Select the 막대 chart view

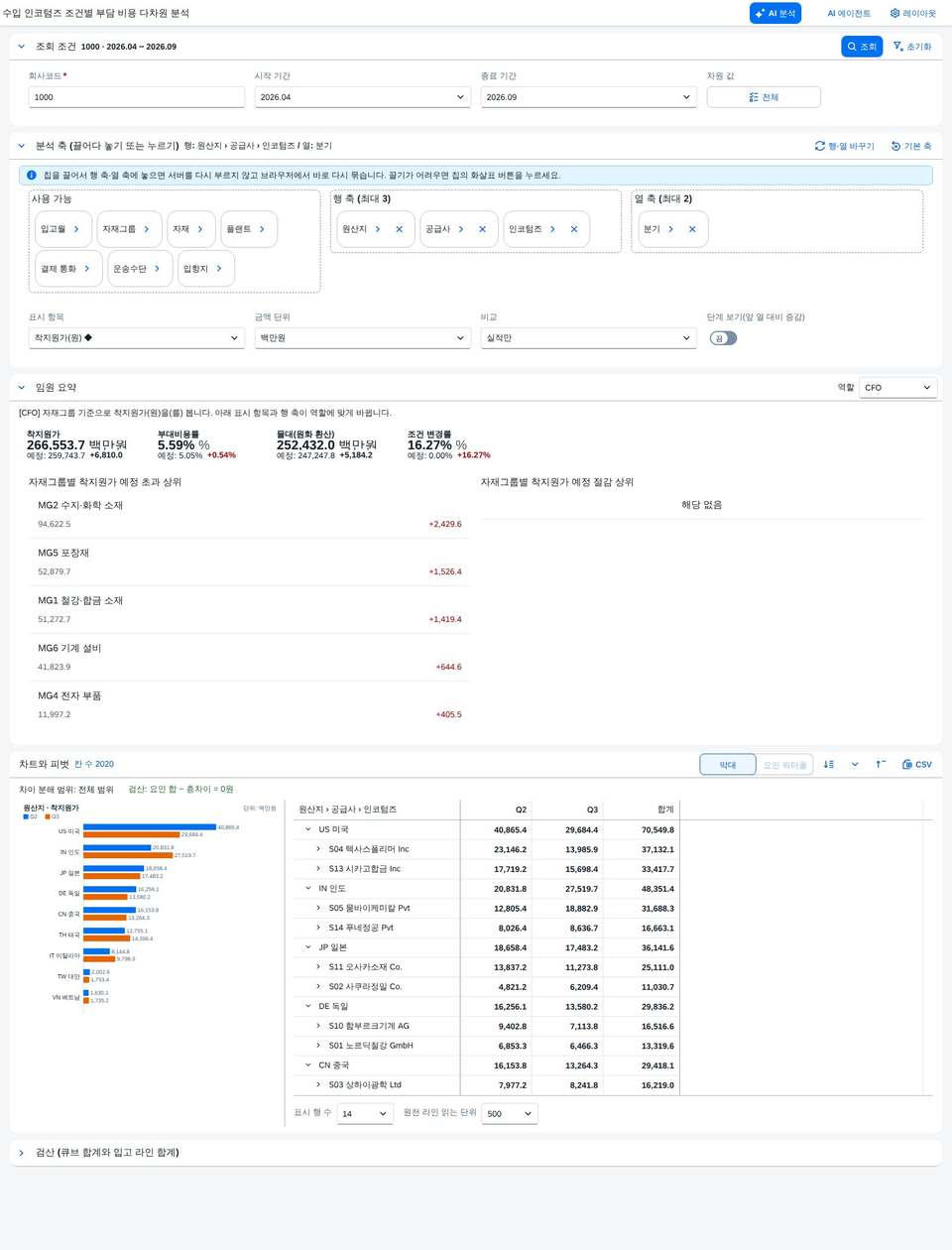[x=728, y=765]
